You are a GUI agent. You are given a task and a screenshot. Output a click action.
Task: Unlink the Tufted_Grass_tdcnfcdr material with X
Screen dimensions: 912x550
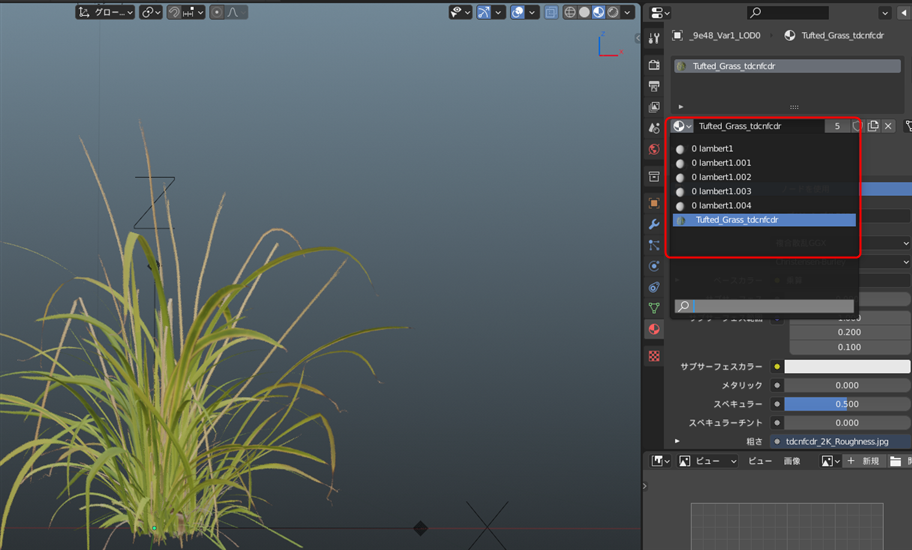[x=888, y=126]
